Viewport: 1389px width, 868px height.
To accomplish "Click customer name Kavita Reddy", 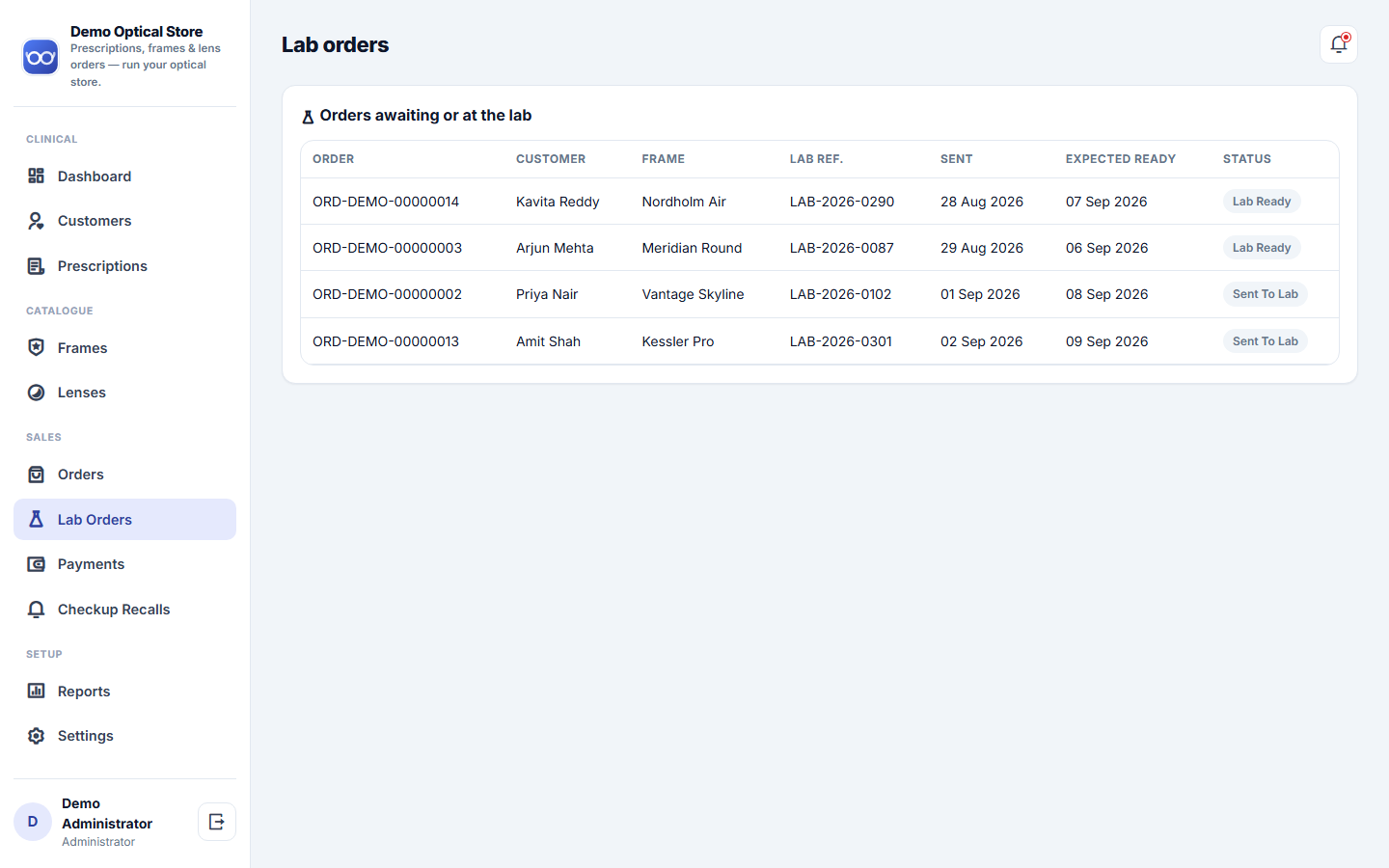I will click(558, 202).
